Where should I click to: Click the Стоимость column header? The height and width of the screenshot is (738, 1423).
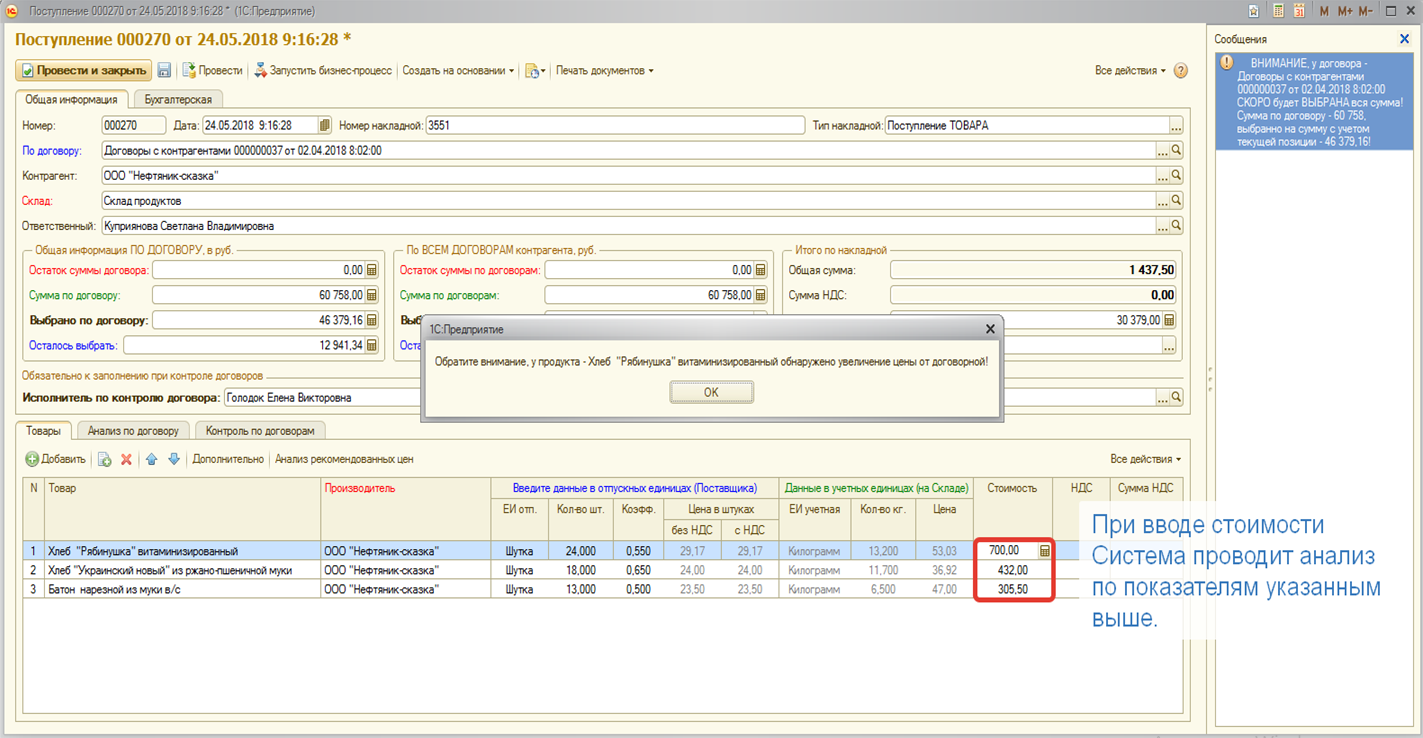[x=1013, y=508]
